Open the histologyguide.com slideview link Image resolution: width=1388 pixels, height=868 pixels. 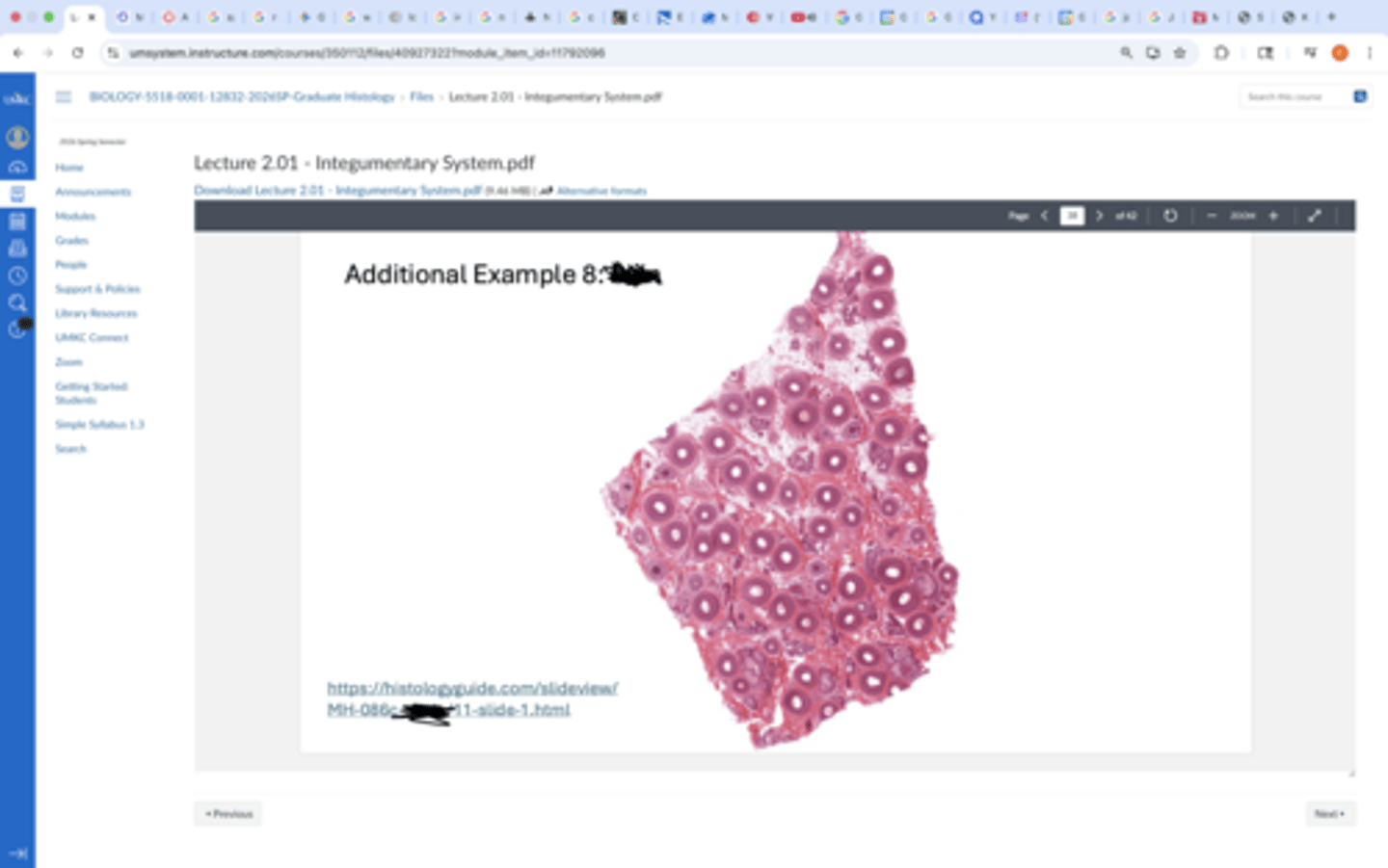472,698
